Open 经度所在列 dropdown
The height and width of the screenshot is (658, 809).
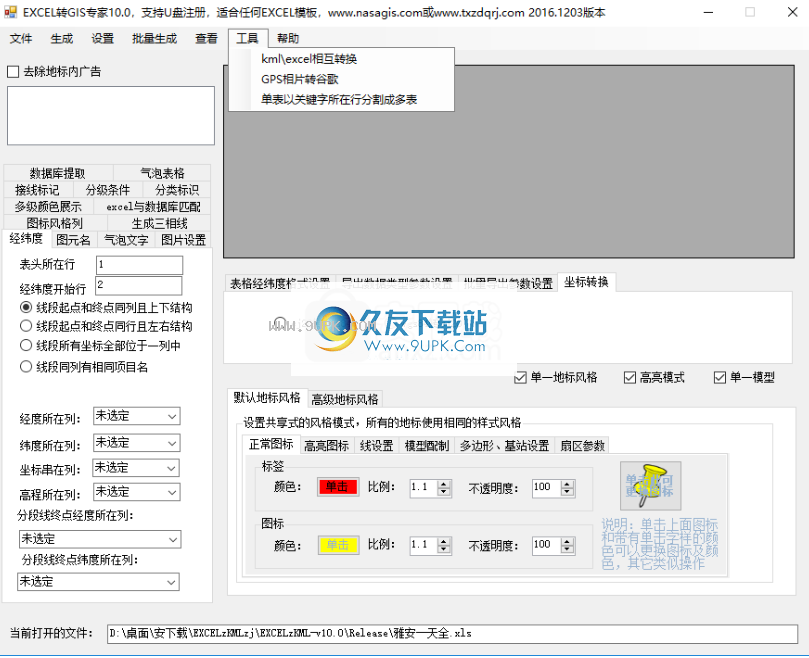tap(137, 416)
